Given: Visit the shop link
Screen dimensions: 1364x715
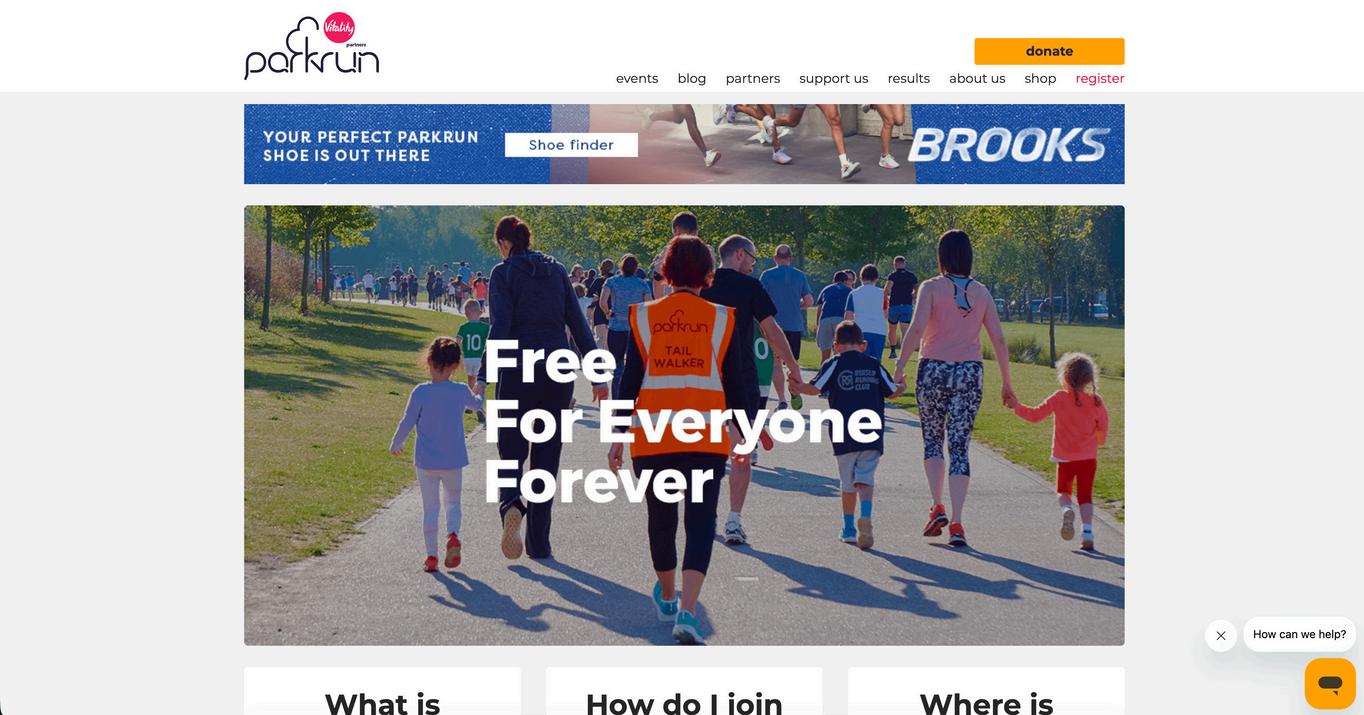Looking at the screenshot, I should 1040,78.
